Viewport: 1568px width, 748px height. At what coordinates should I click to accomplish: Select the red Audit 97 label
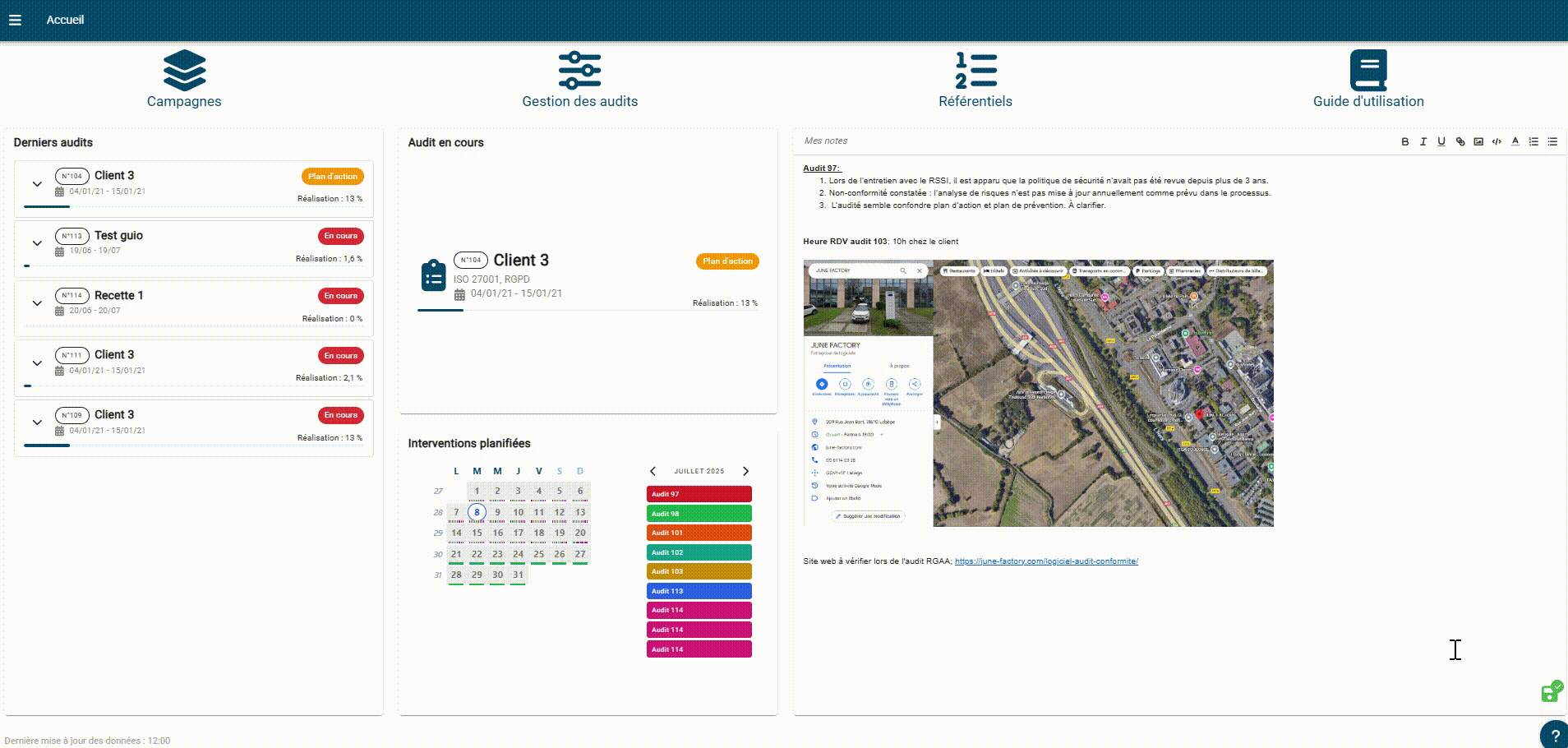[x=699, y=494]
